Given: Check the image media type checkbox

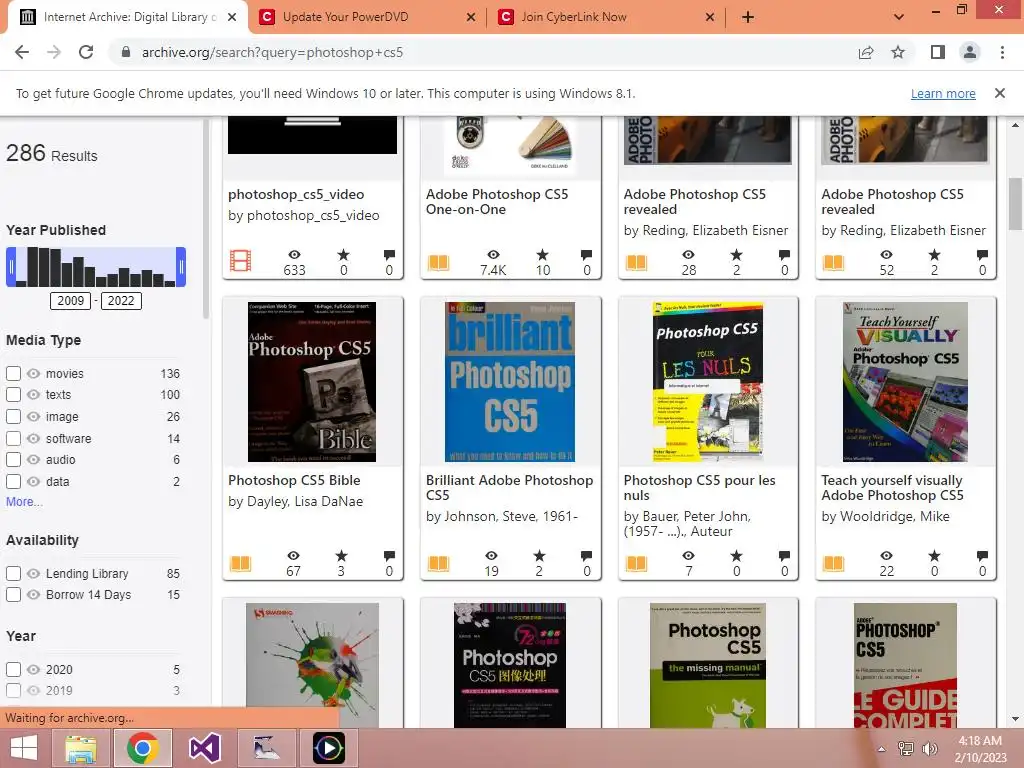Looking at the screenshot, I should point(13,417).
